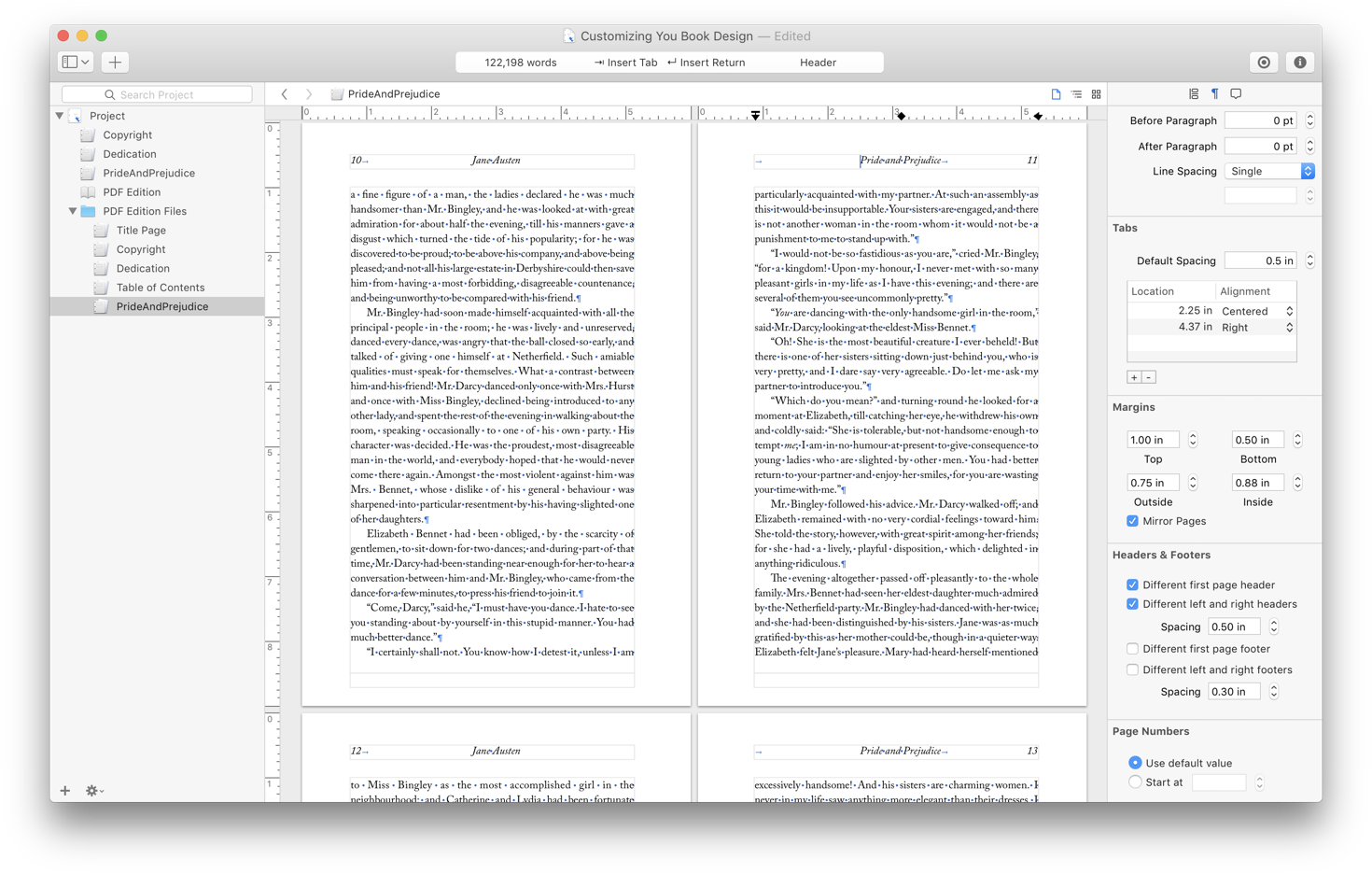Adjust the Outside margin stepper
This screenshot has height=873, width=1372.
click(1193, 483)
